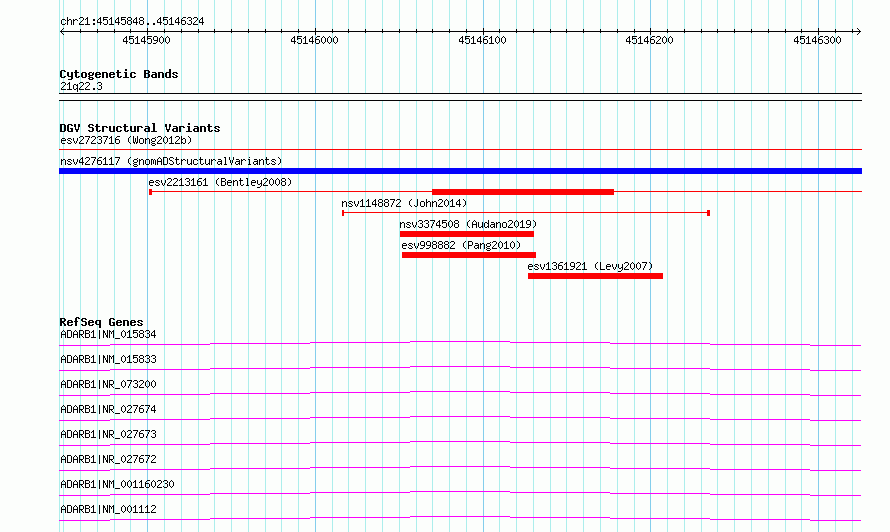Open ADARB1|NM_001112 transcript

coord(108,509)
